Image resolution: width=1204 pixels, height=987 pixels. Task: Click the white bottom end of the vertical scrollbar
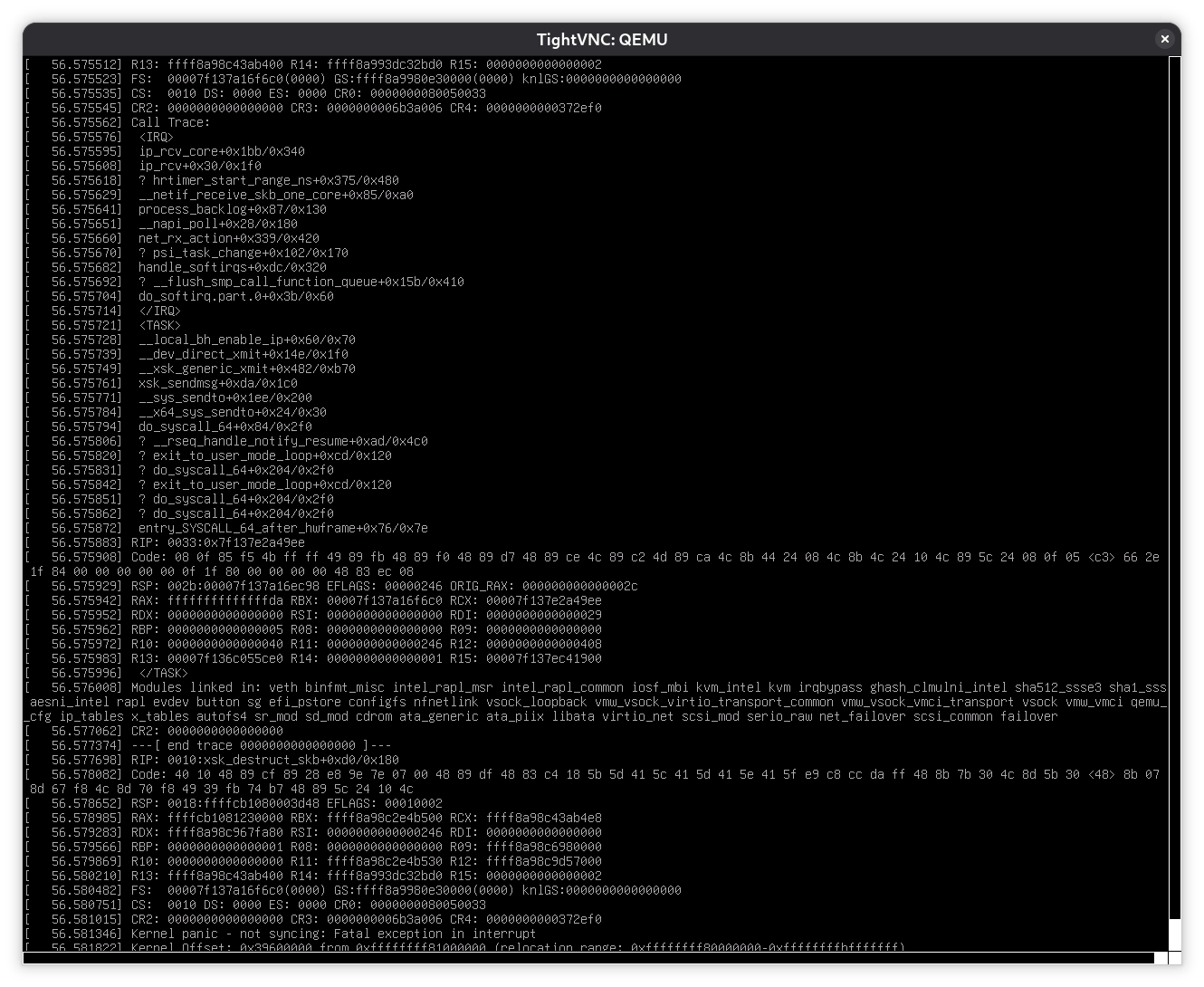(1174, 934)
